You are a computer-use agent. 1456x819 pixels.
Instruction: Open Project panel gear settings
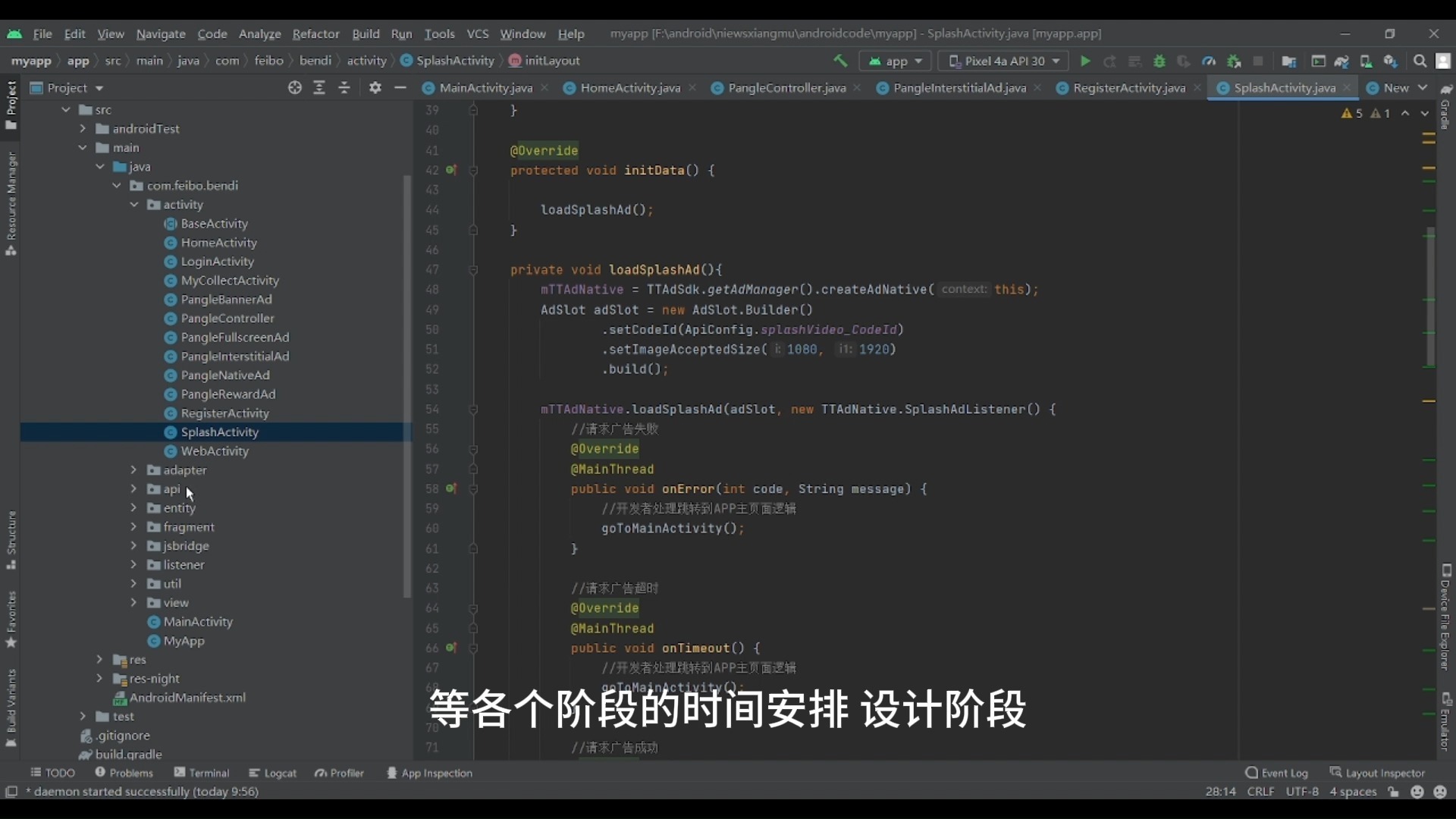pyautogui.click(x=375, y=88)
